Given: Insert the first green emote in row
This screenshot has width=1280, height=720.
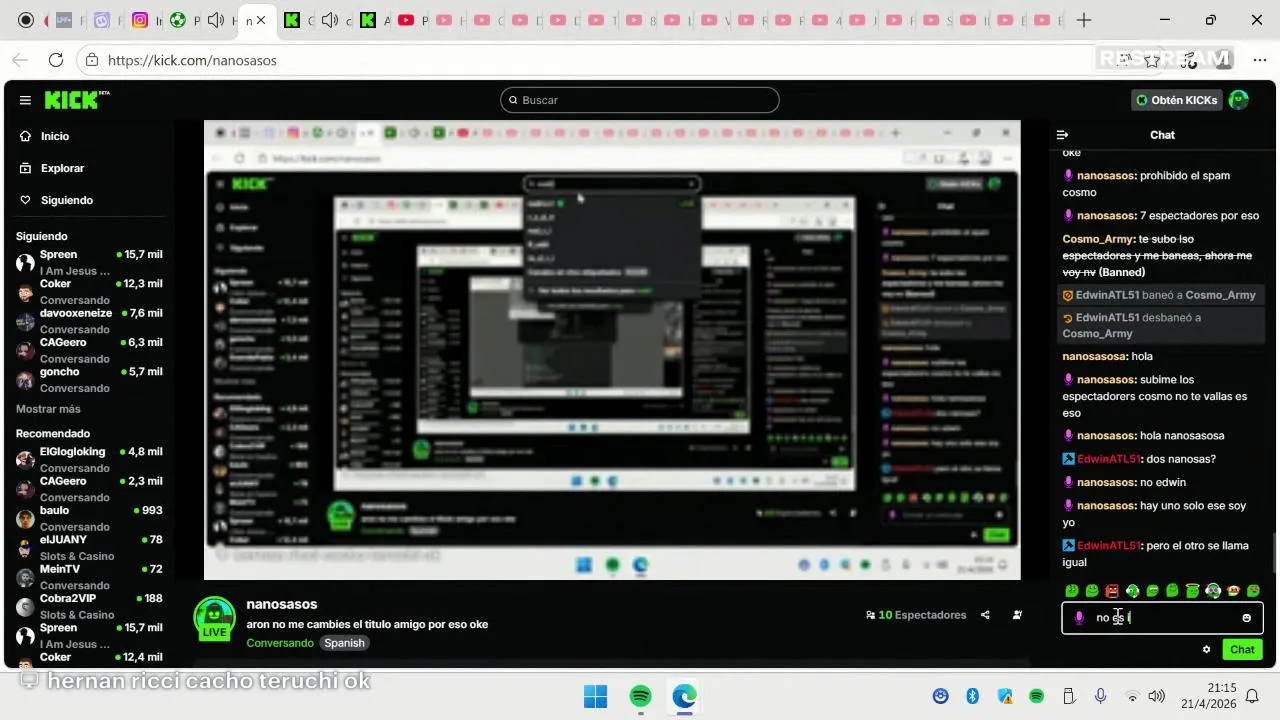Looking at the screenshot, I should pyautogui.click(x=1072, y=591).
